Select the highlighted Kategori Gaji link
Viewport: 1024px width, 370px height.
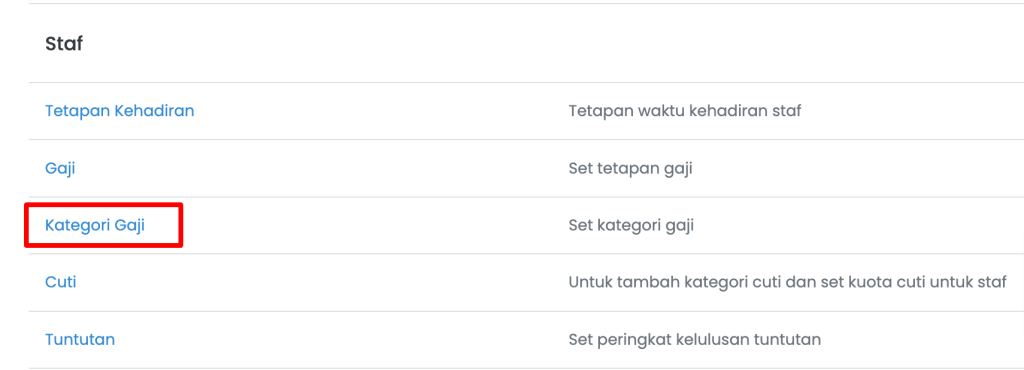pos(95,226)
